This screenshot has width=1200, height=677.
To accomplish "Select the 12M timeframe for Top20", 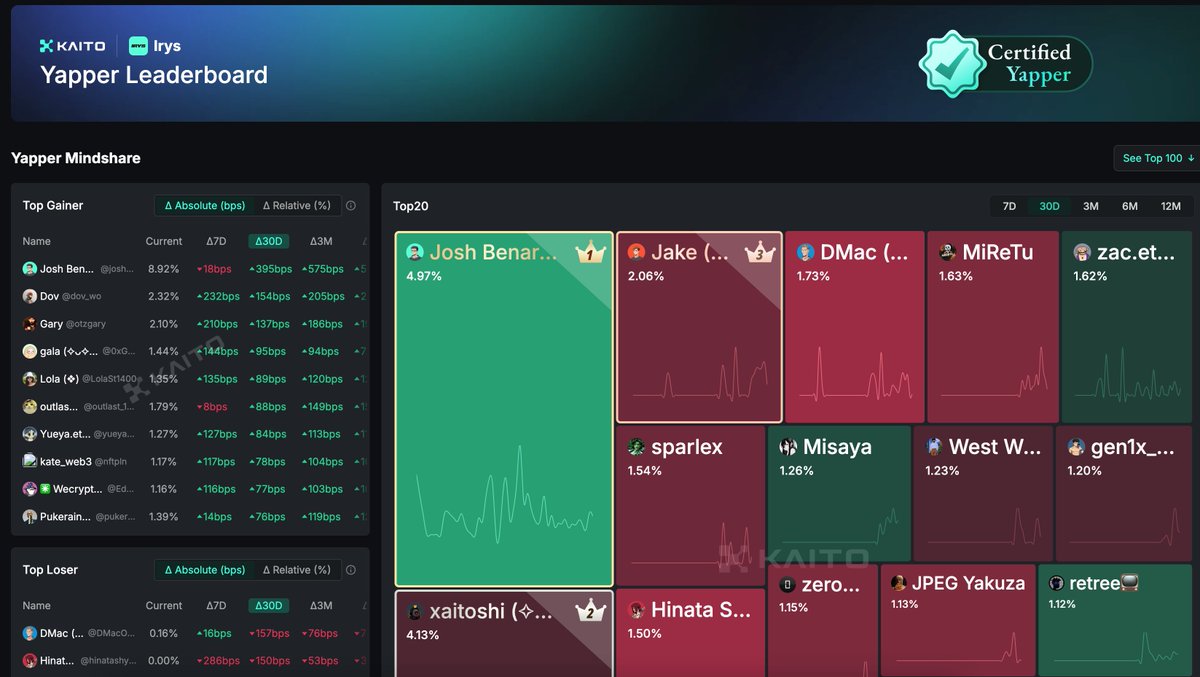I will (x=1171, y=207).
